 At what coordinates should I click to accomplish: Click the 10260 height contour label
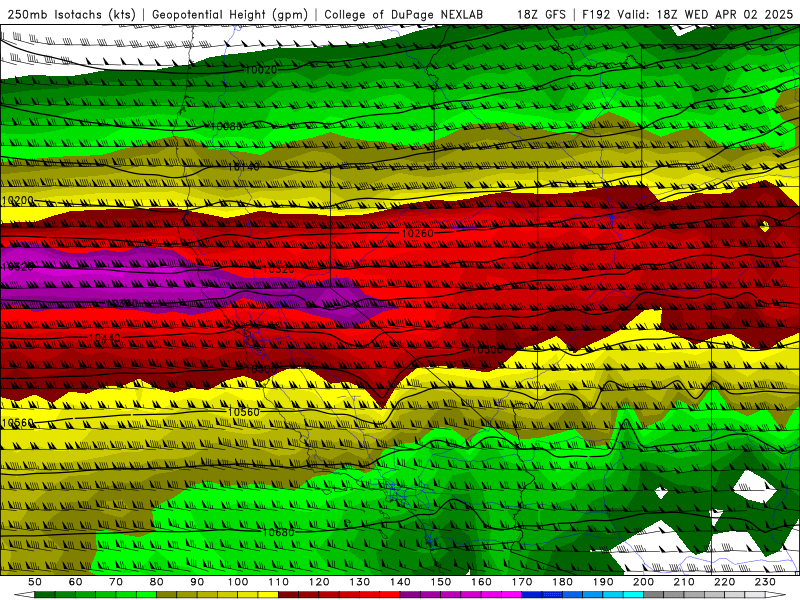coord(418,233)
